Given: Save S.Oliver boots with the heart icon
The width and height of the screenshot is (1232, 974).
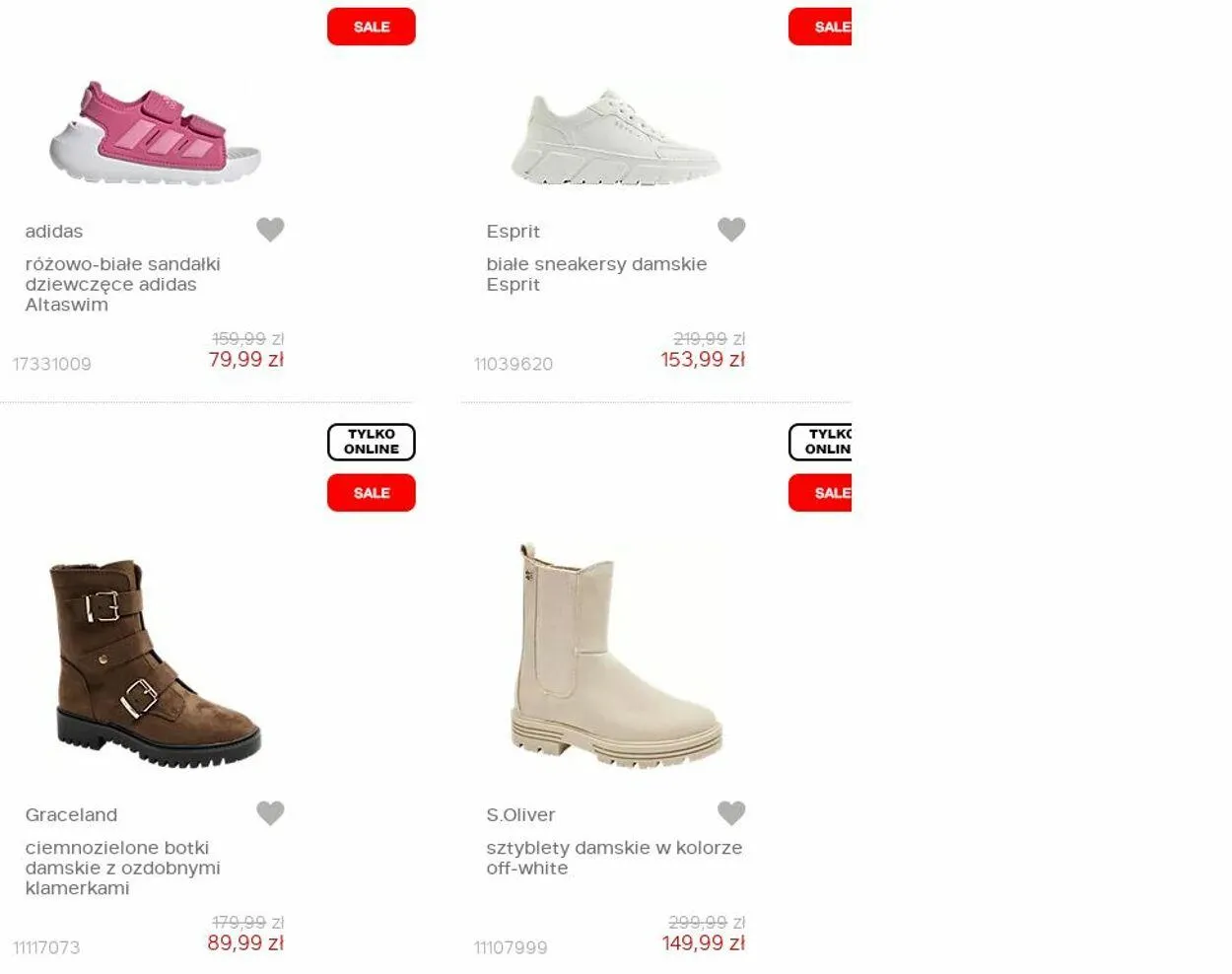Looking at the screenshot, I should (x=731, y=813).
